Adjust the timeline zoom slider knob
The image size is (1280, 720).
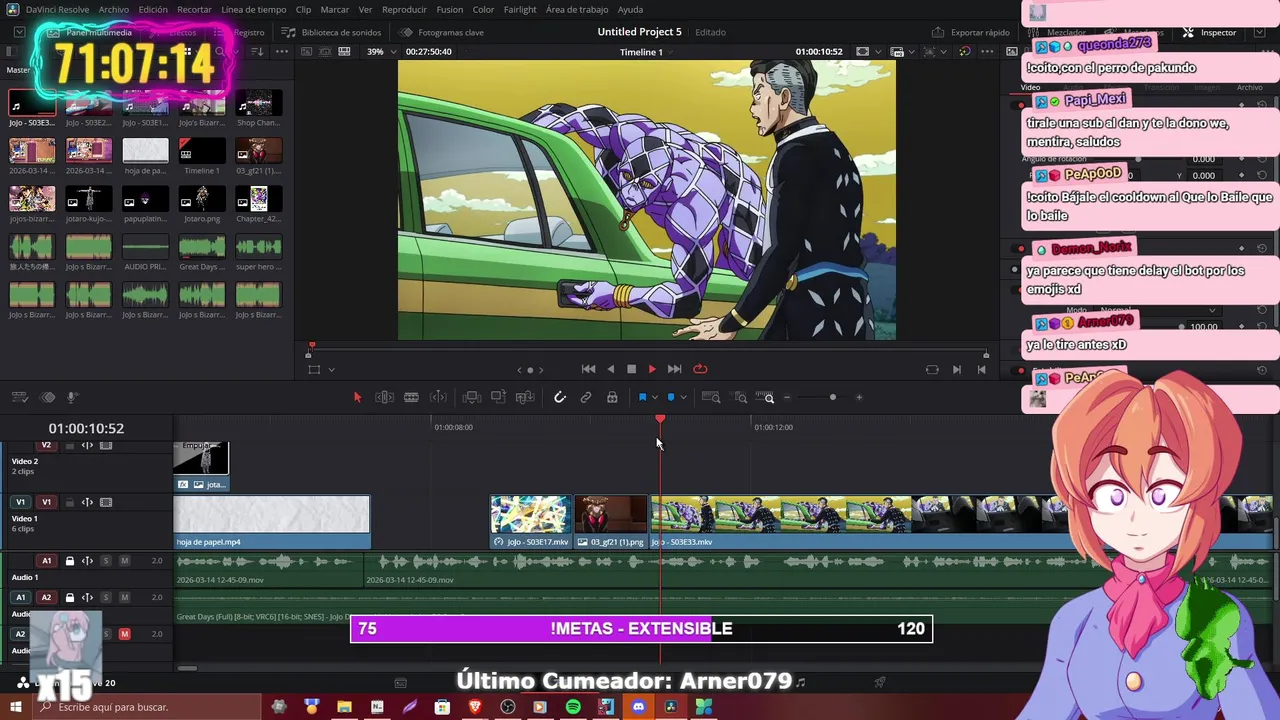pos(832,397)
